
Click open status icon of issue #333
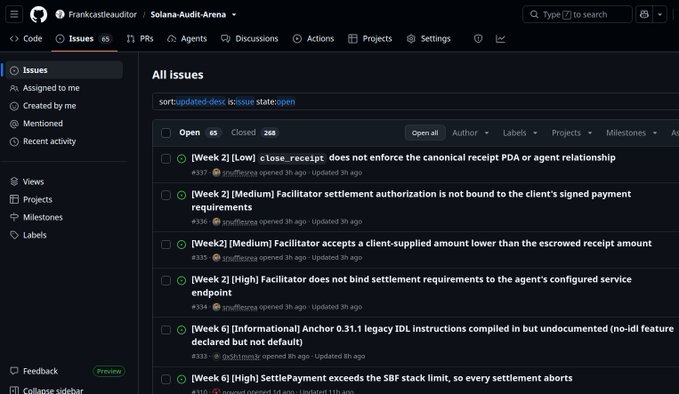tap(181, 329)
